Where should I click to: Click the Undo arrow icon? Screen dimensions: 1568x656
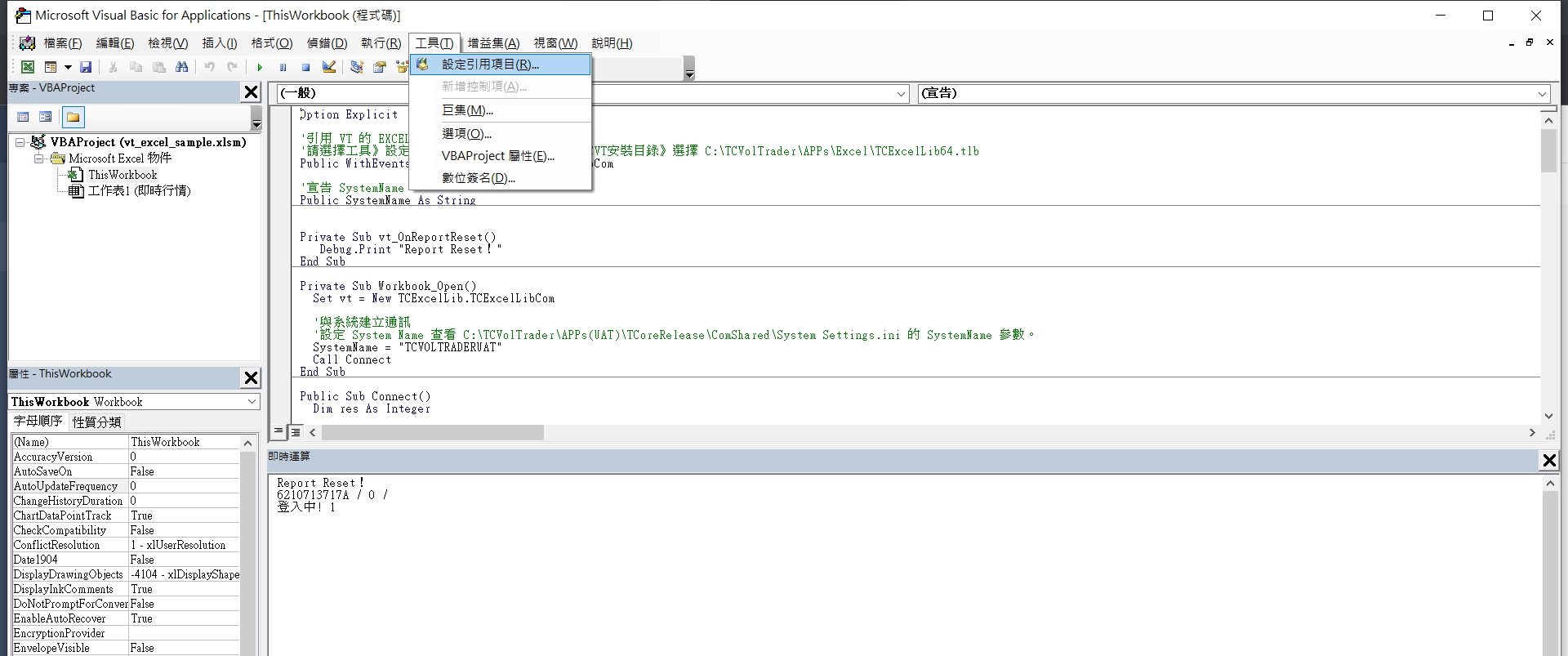tap(210, 67)
